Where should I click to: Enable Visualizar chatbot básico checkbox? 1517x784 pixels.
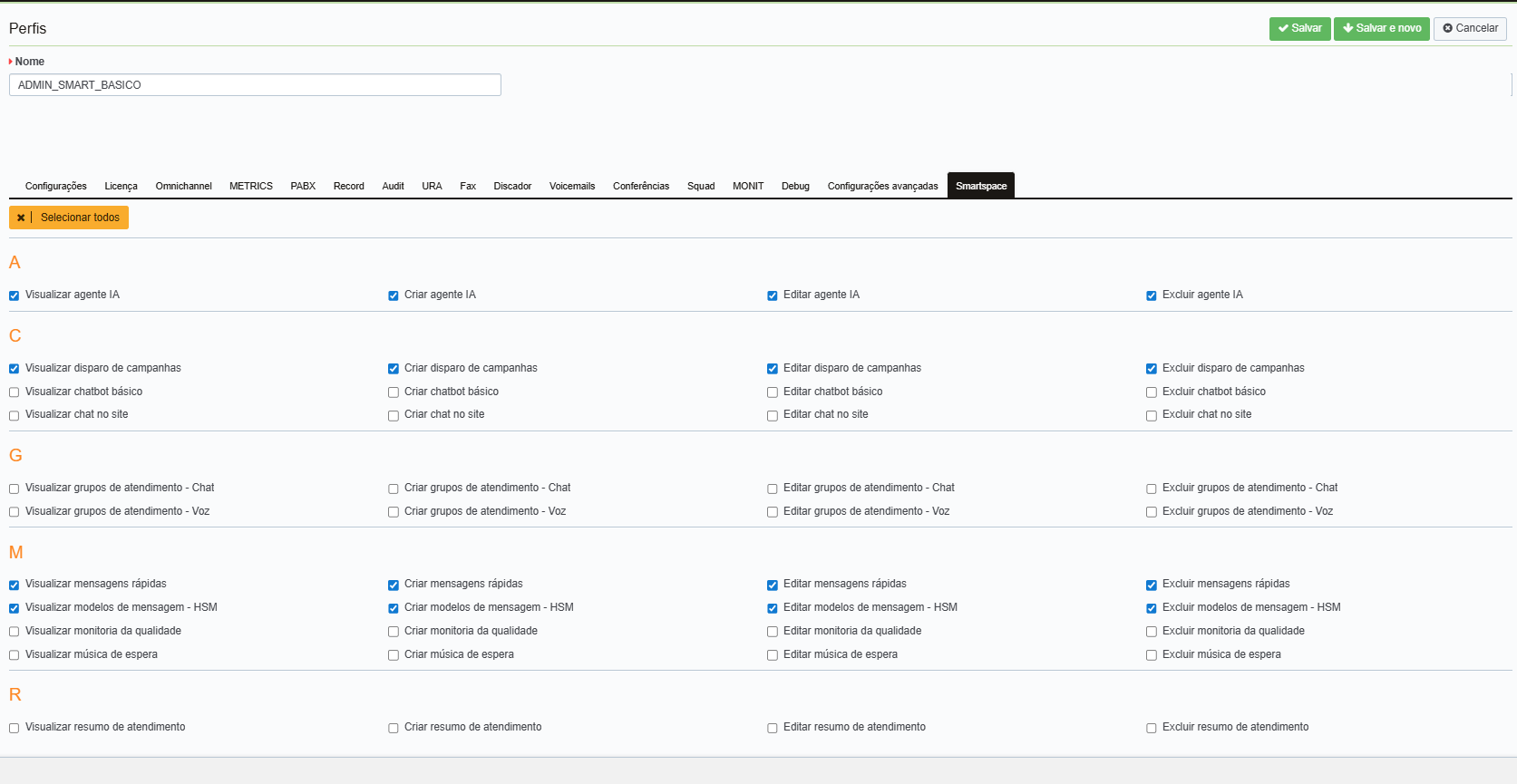click(15, 392)
